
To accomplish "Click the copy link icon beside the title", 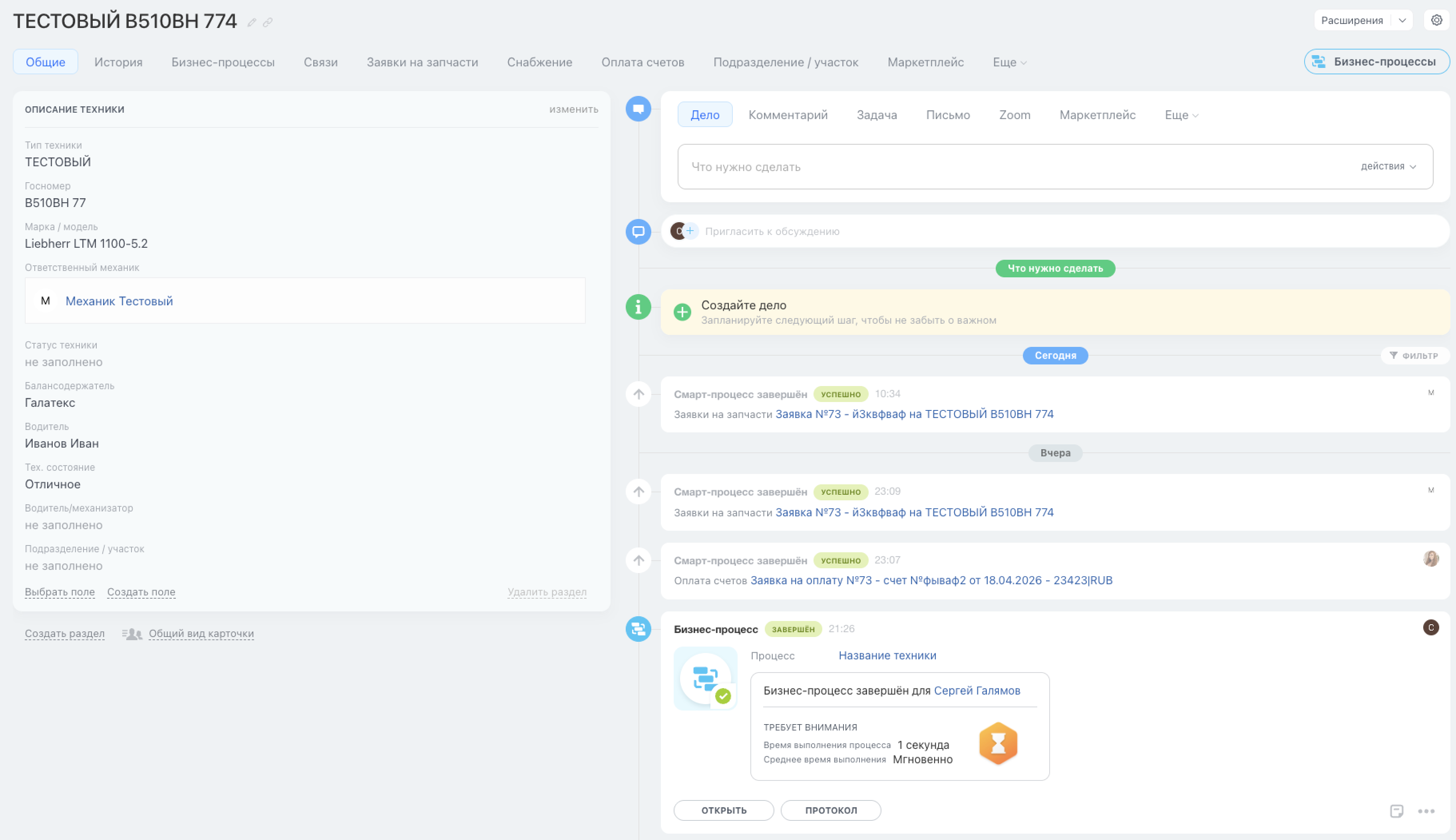I will click(x=268, y=22).
